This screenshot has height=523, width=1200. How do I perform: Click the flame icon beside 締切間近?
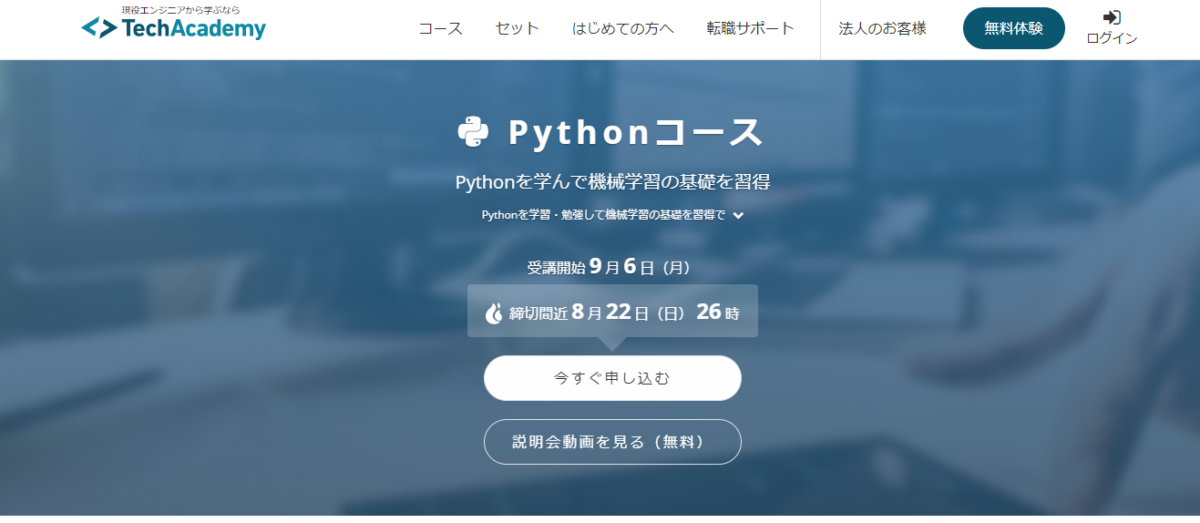[494, 313]
